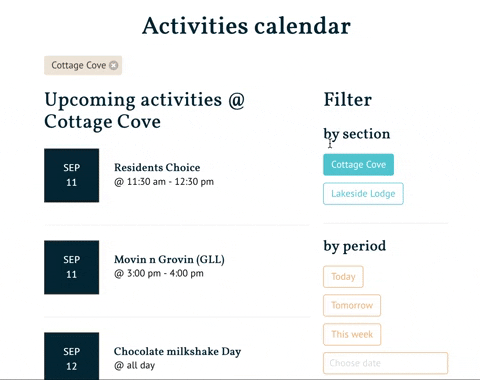Click the Activities calendar page title
The height and width of the screenshot is (380, 480).
coord(246,26)
